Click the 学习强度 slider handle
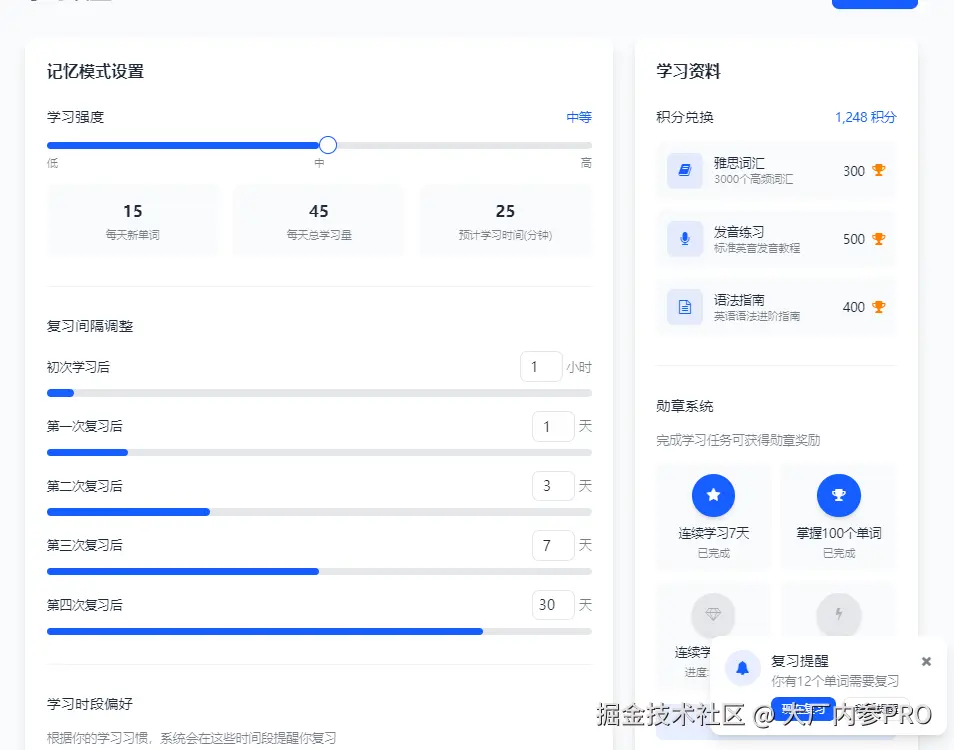This screenshot has height=750, width=954. pos(327,145)
